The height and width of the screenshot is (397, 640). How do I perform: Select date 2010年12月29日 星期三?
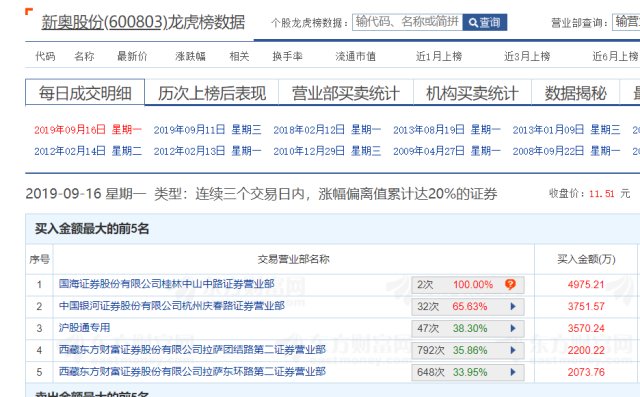tap(327, 151)
